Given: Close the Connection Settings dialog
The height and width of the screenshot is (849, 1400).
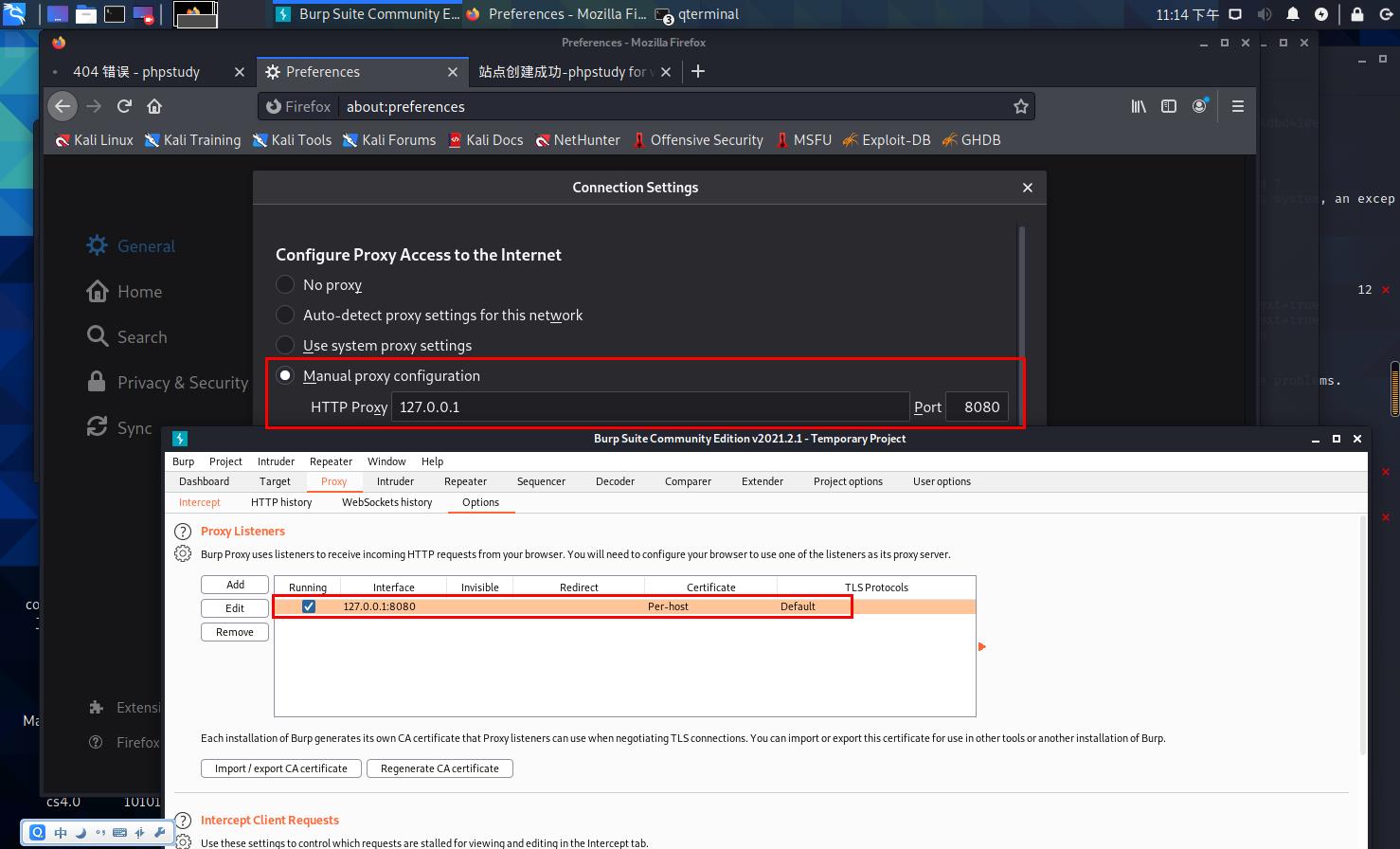Looking at the screenshot, I should (1027, 188).
